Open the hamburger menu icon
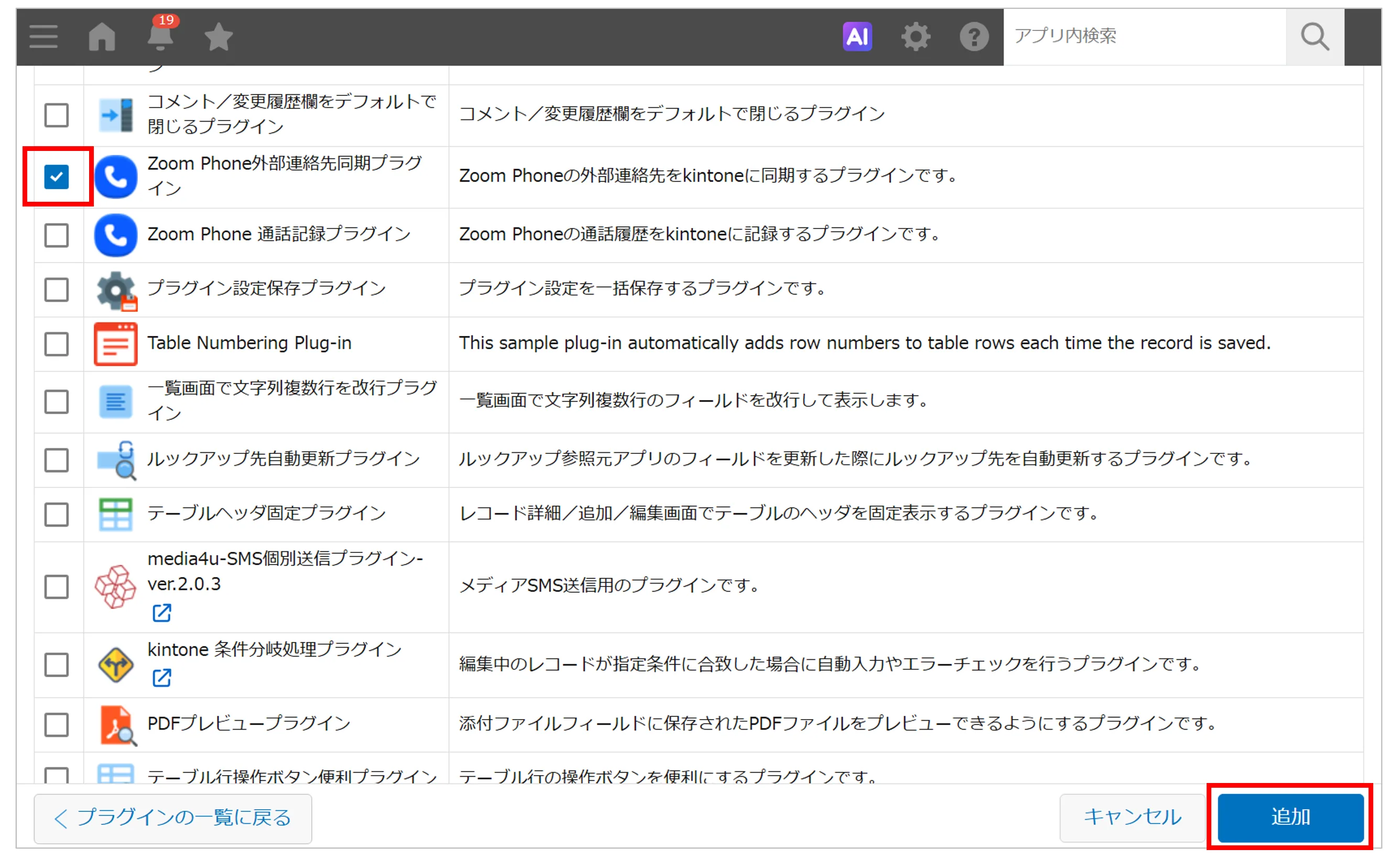Viewport: 1400px width, 859px height. 44,37
